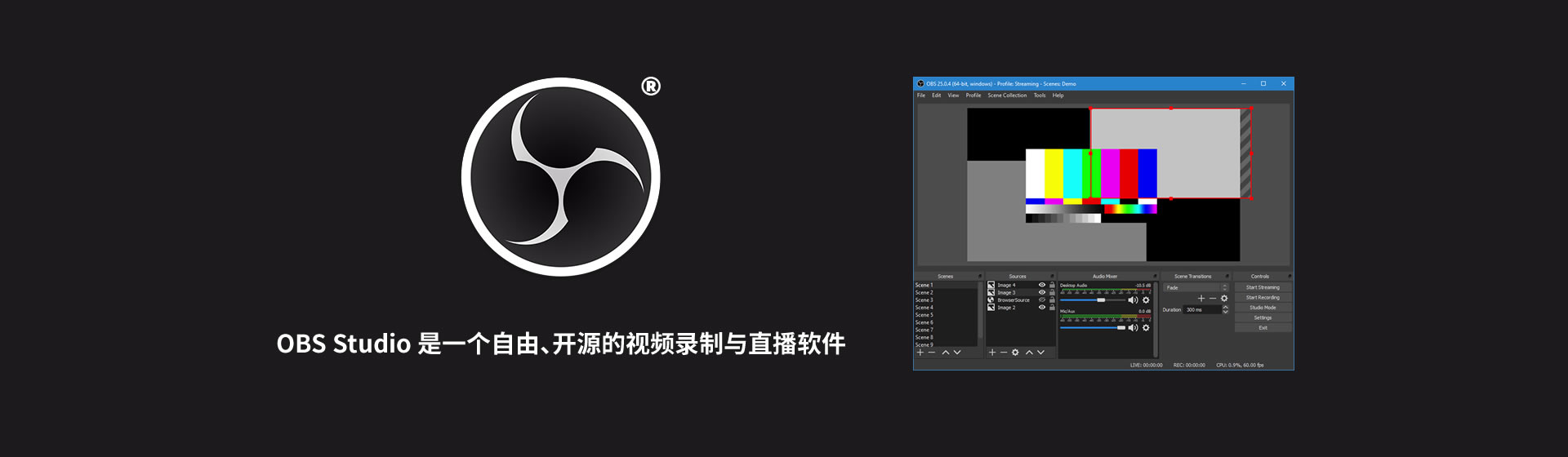Open Settings from the Controls dock

tap(1263, 317)
